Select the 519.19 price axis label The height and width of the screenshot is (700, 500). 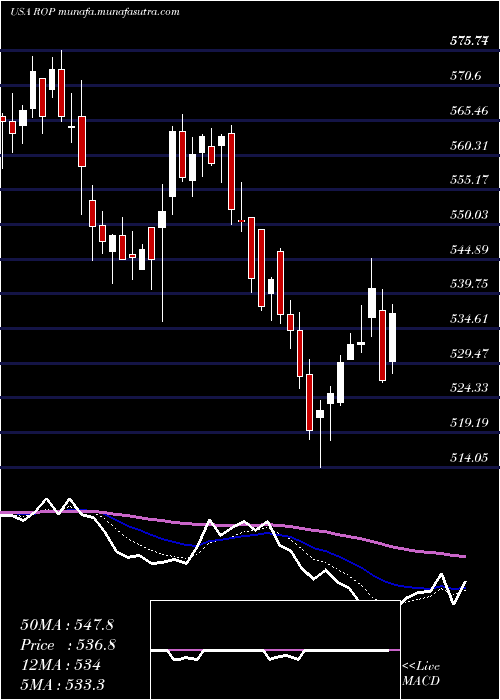[x=469, y=423]
